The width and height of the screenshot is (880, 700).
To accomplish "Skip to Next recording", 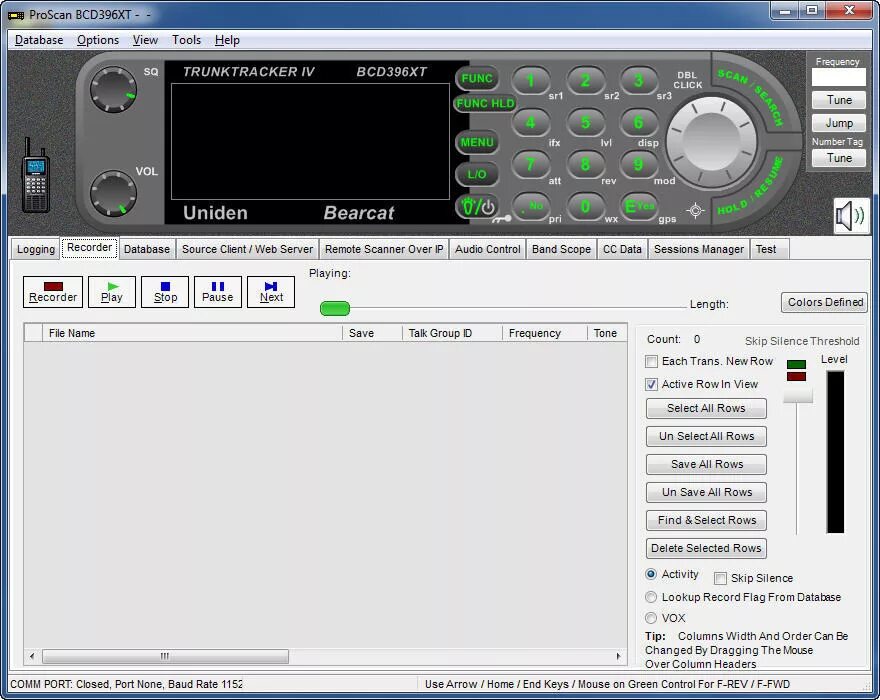I will (x=271, y=292).
